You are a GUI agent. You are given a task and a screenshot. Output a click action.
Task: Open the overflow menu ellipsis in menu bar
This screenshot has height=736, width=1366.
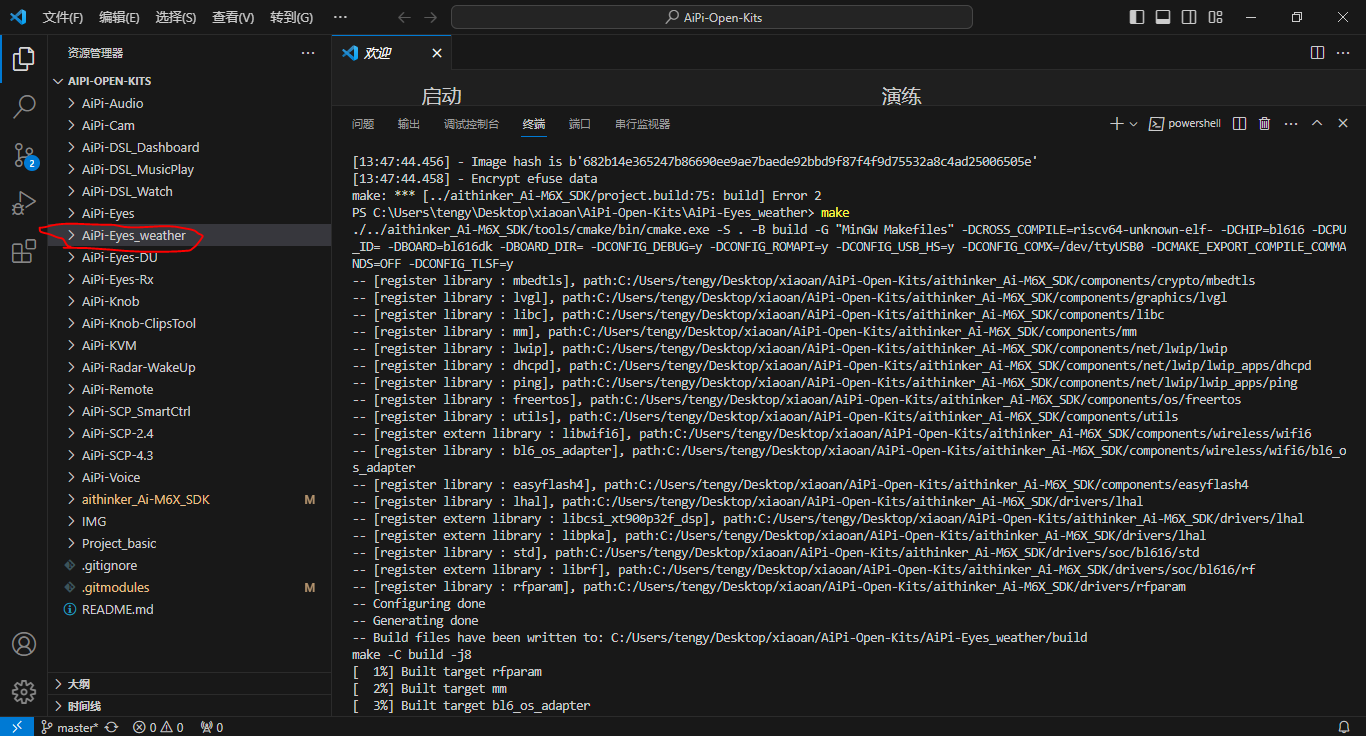point(340,17)
